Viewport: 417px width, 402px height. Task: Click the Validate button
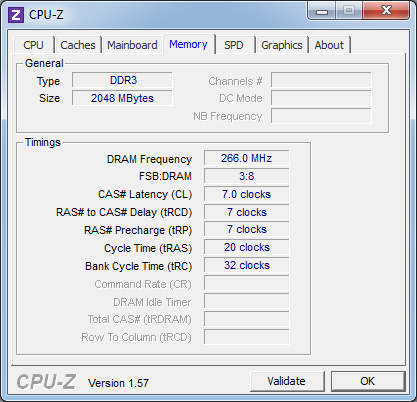287,381
